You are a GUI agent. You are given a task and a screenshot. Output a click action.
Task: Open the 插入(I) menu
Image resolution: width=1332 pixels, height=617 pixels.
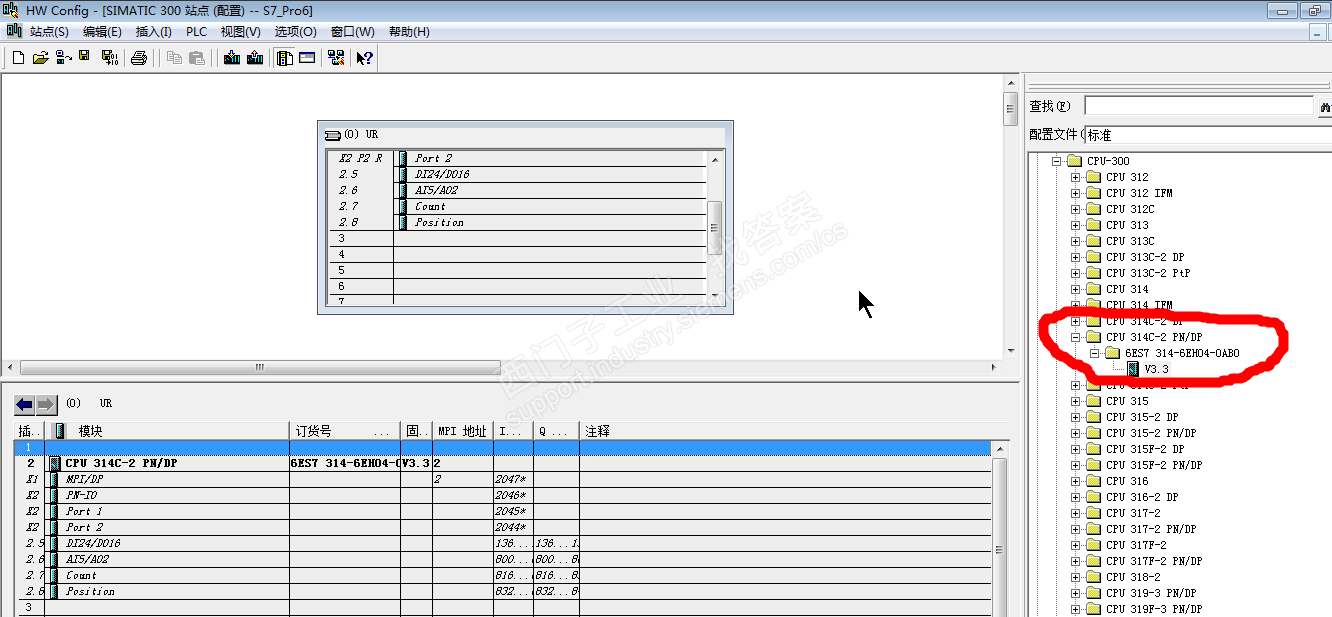(153, 32)
